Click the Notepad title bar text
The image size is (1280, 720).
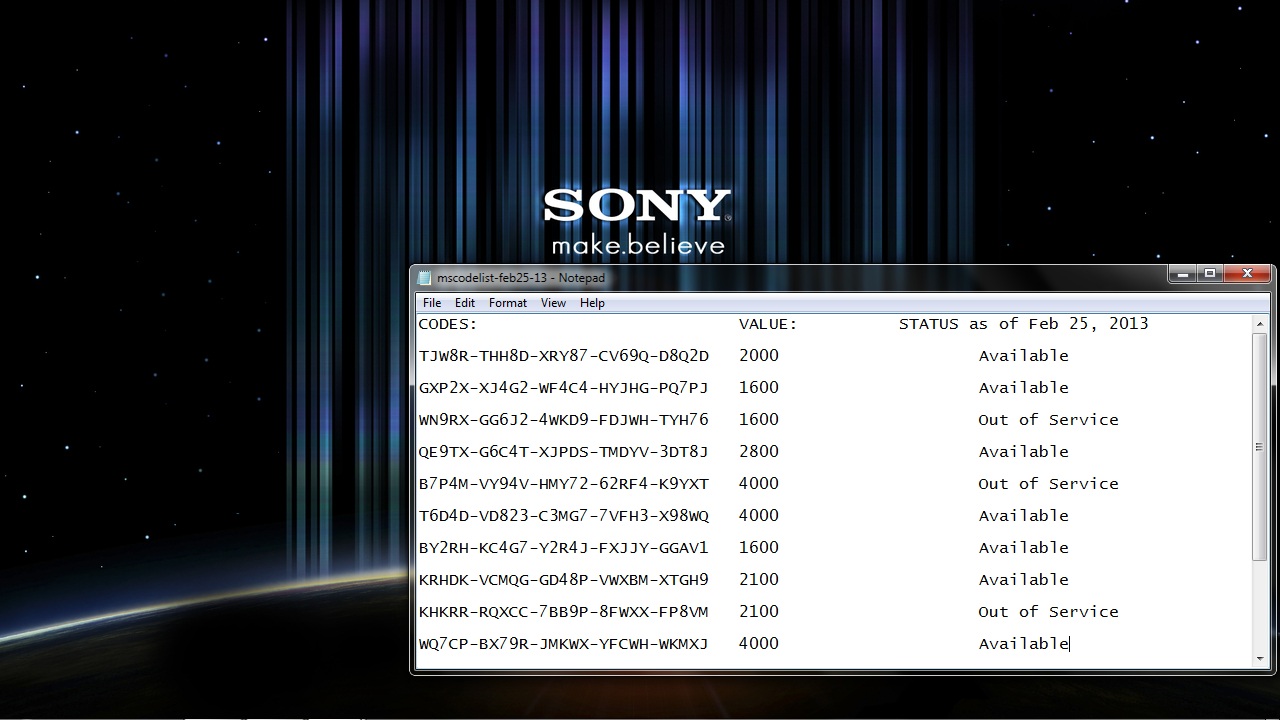point(521,278)
